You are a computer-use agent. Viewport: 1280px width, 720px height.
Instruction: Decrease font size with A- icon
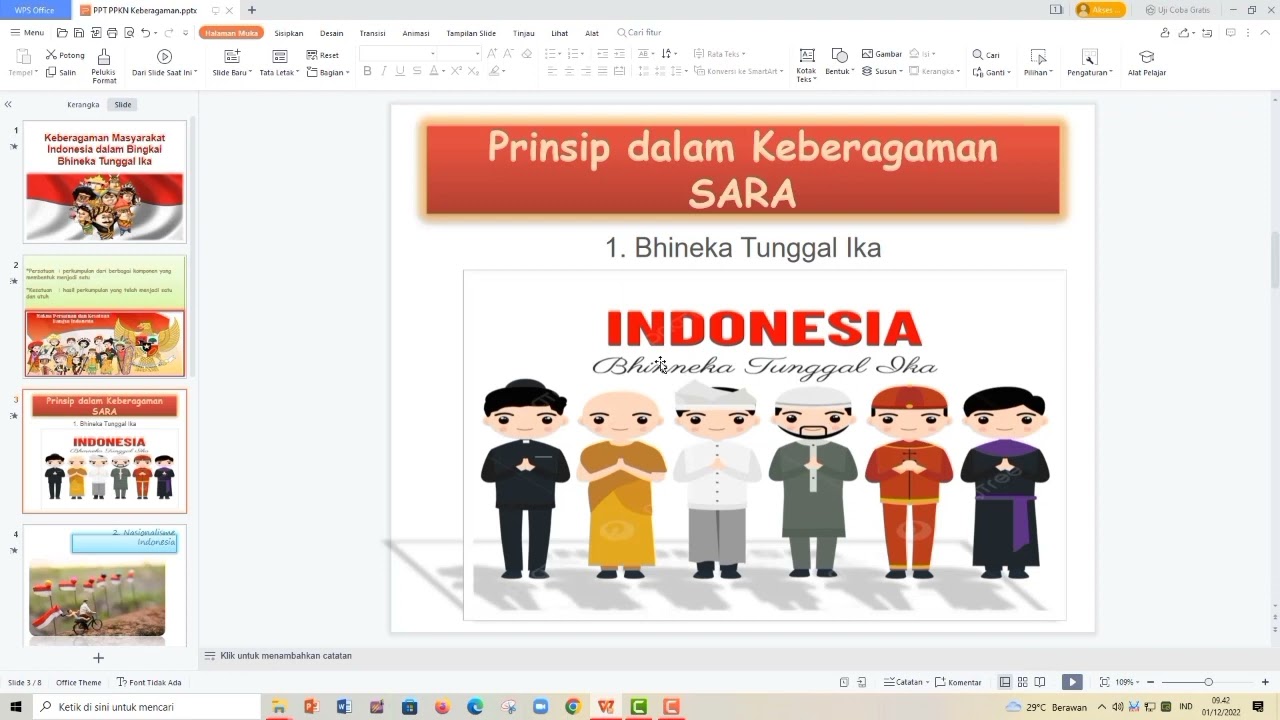click(x=509, y=54)
